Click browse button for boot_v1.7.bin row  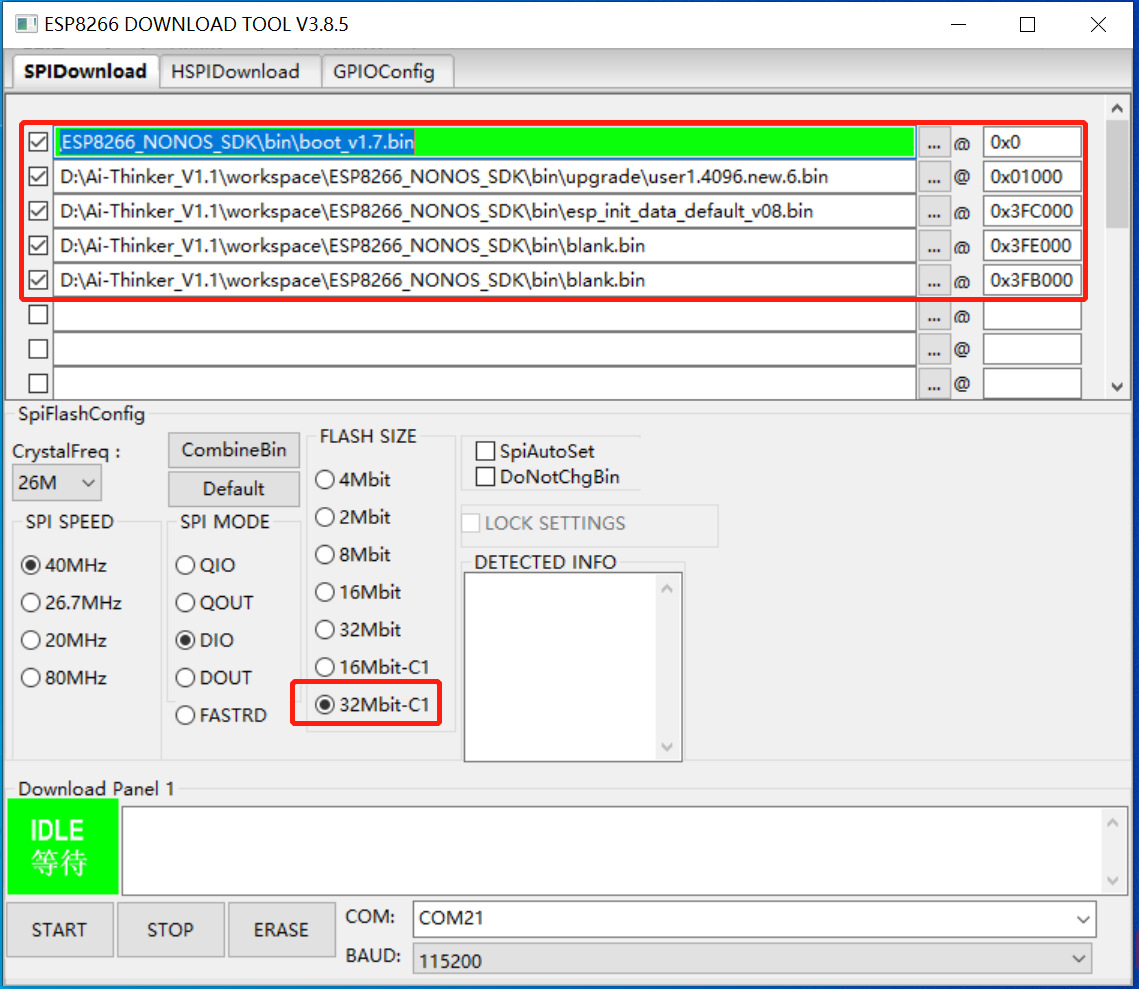934,143
